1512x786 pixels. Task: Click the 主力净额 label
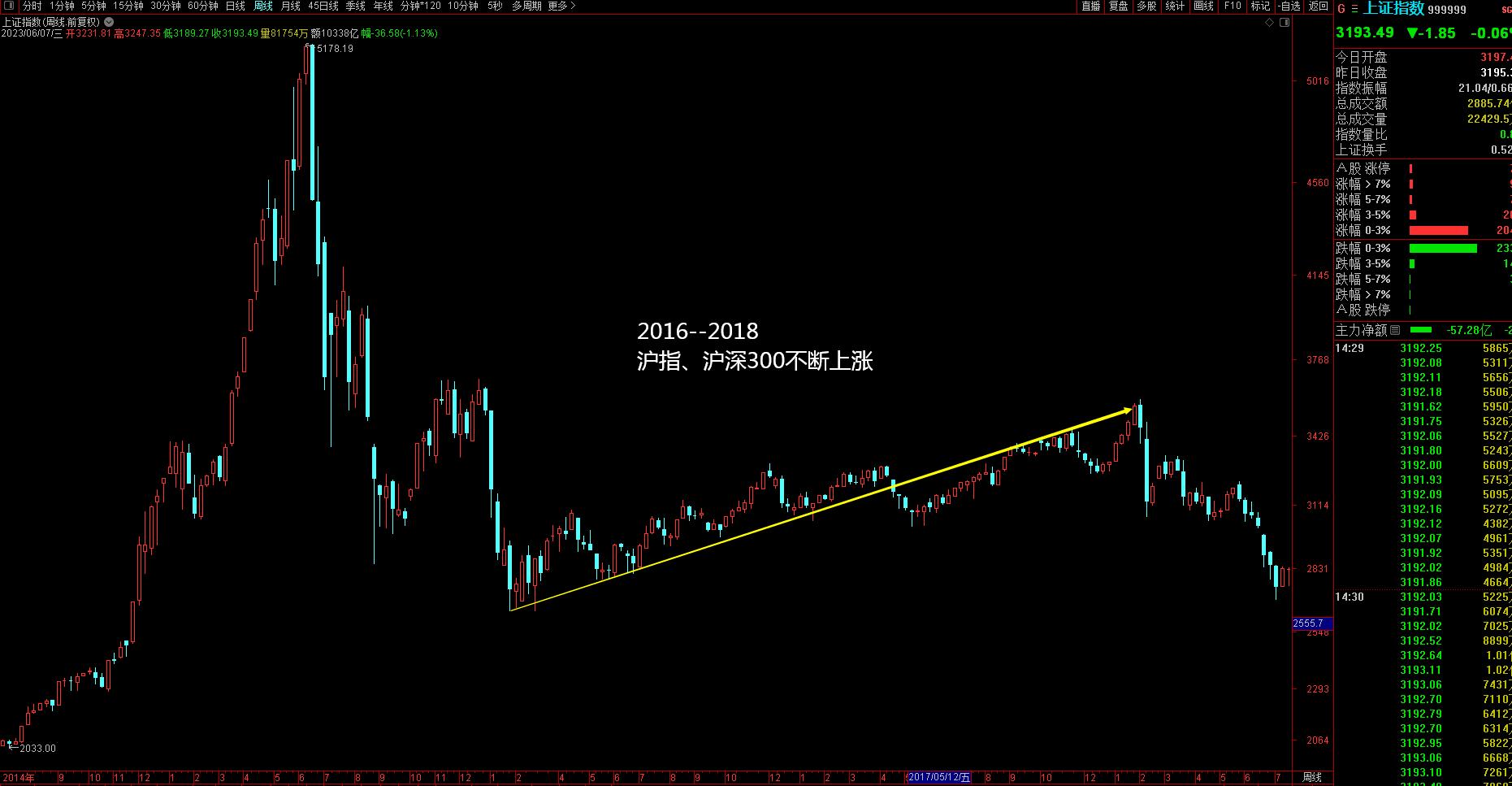click(1362, 330)
